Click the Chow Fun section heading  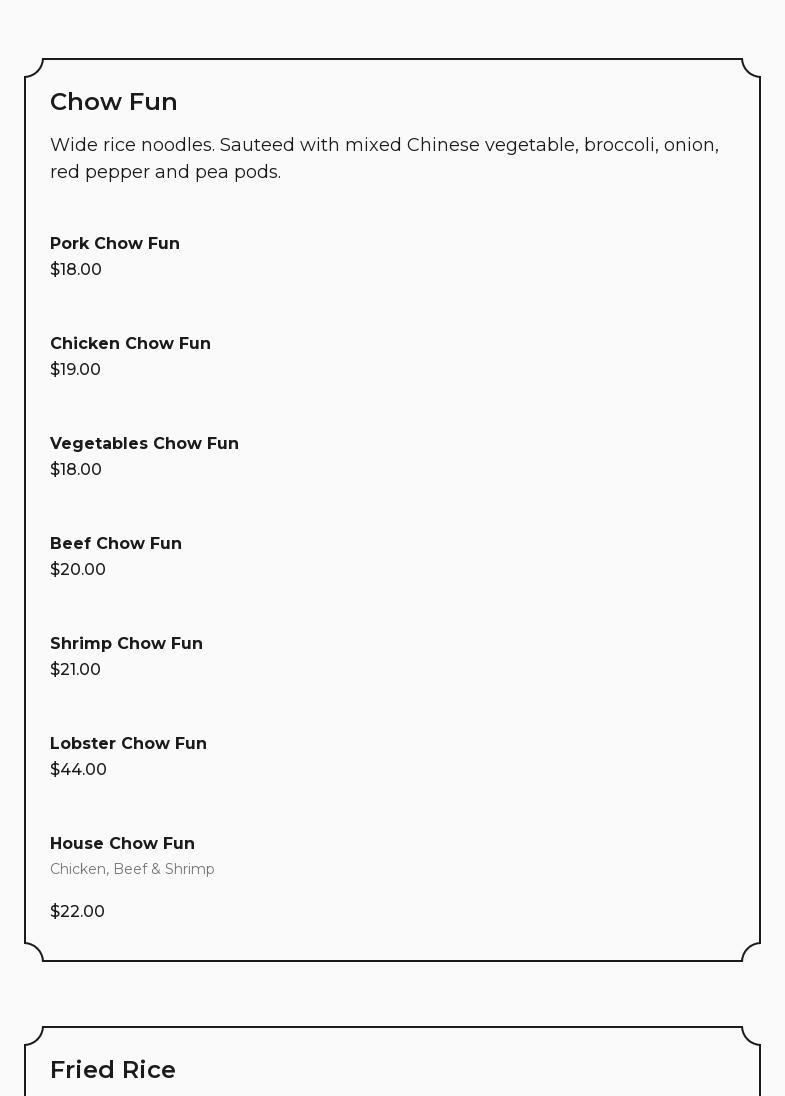[113, 102]
